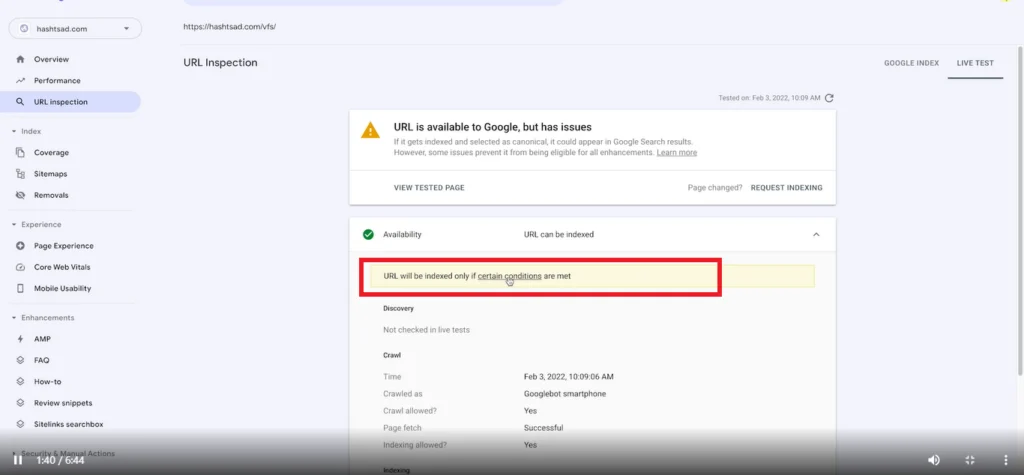Click the FAQ layers icon
Screen dimensions: 1024x475
coord(20,361)
